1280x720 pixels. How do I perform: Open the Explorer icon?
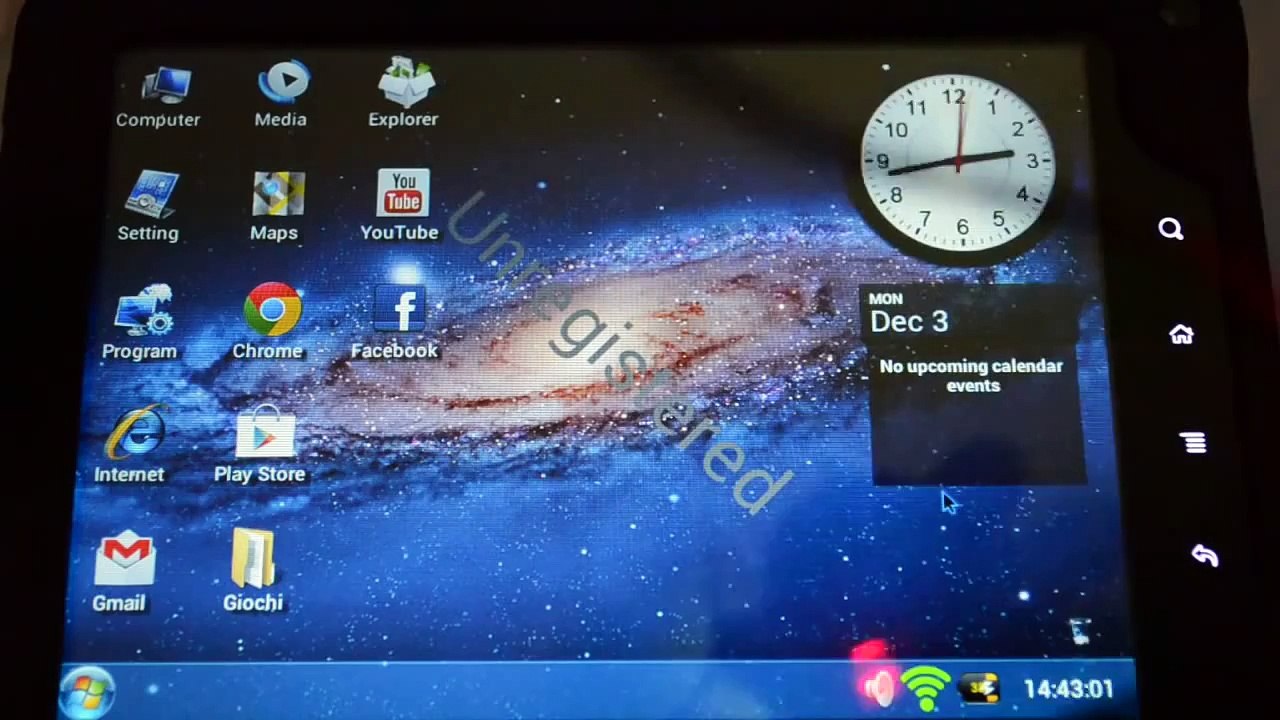coord(404,94)
